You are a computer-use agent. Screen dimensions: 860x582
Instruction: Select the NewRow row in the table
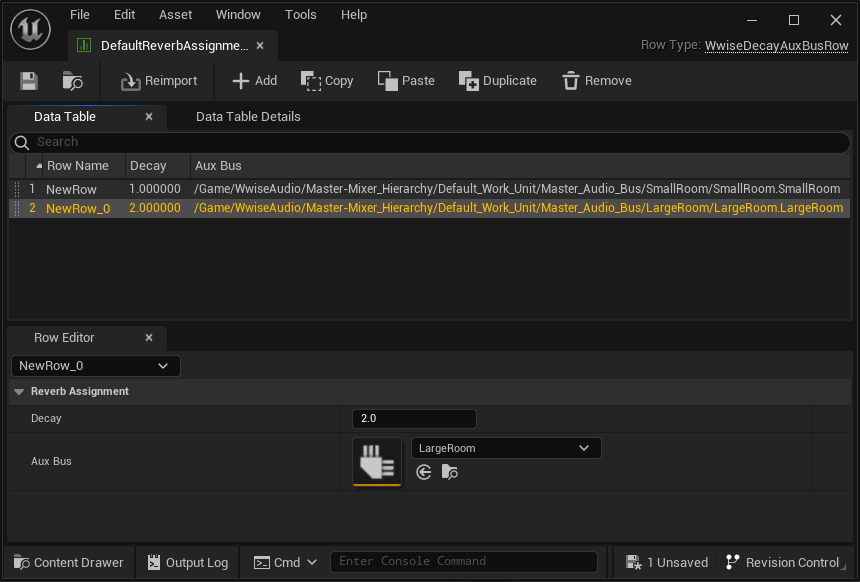pyautogui.click(x=71, y=189)
